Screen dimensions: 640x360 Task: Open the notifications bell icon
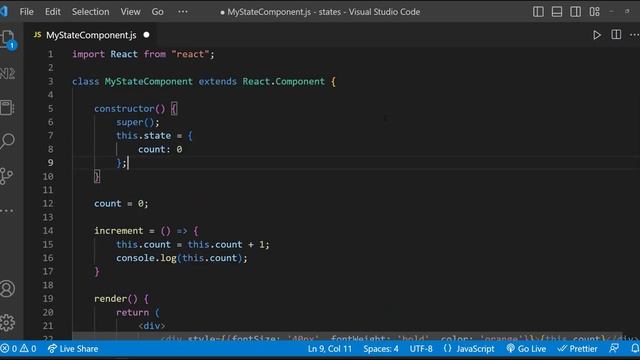click(635, 349)
